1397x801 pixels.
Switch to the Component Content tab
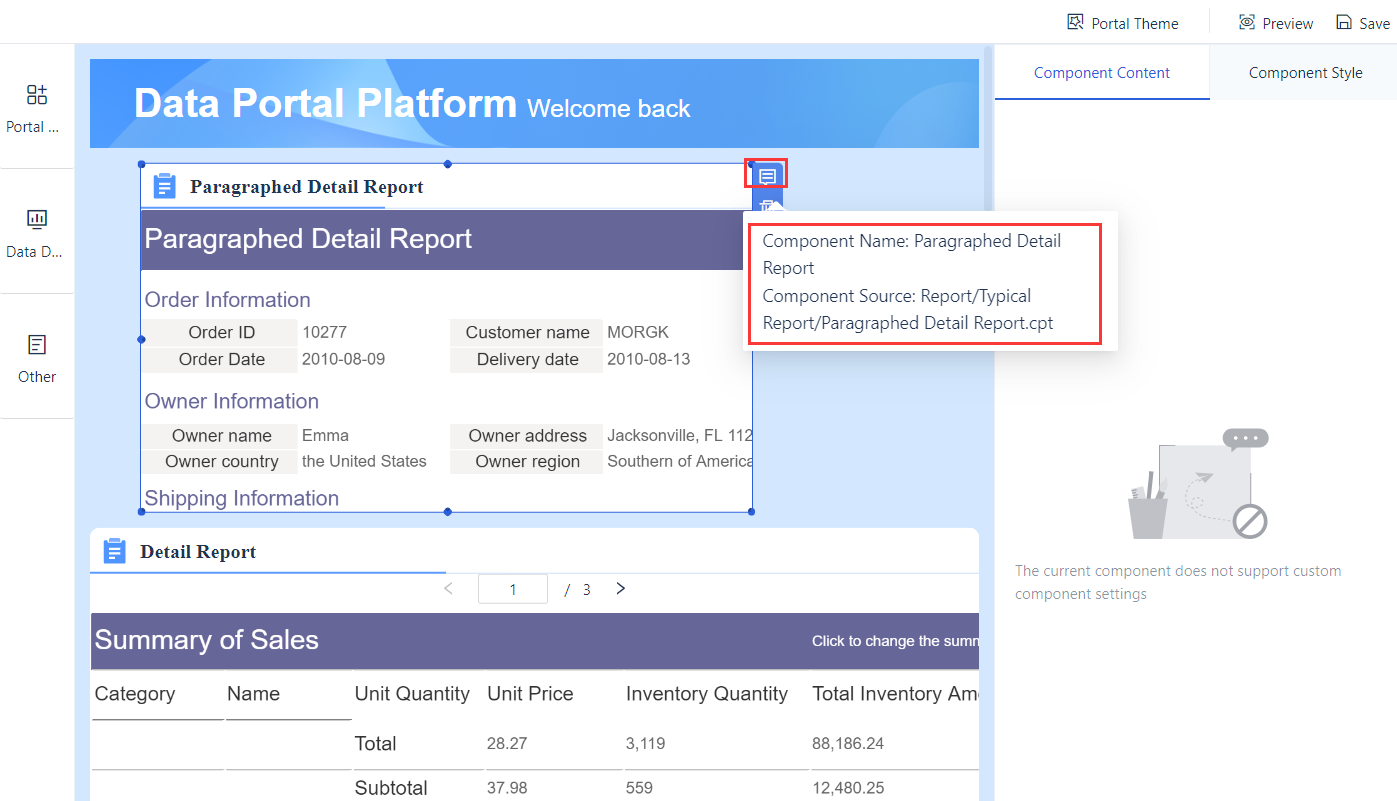coord(1101,72)
